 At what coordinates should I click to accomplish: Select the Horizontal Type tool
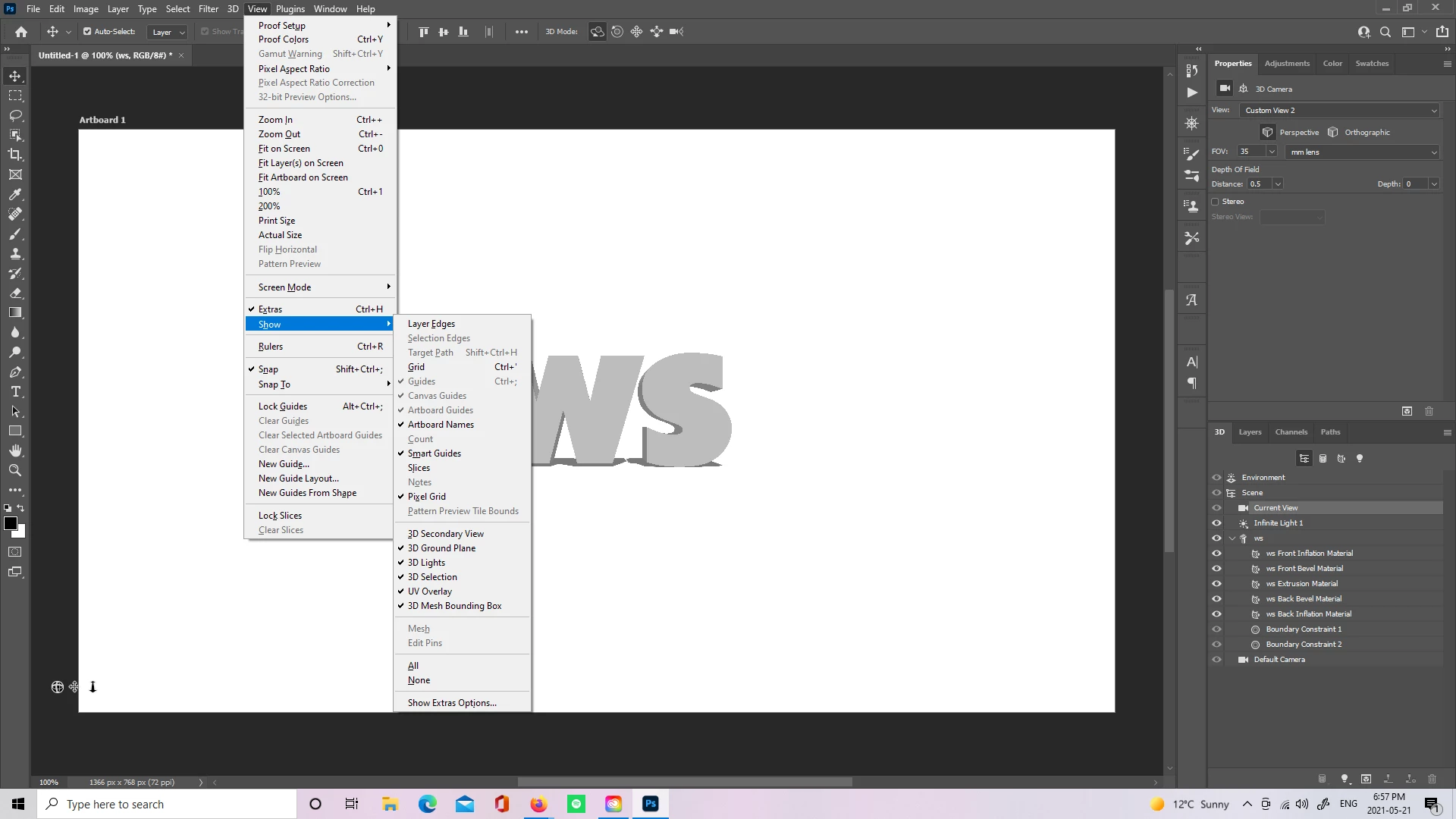[x=15, y=392]
